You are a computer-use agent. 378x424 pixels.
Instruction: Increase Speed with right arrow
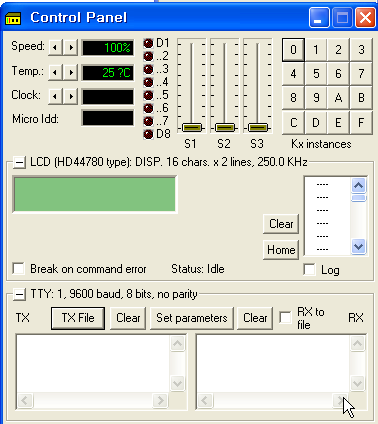71,48
